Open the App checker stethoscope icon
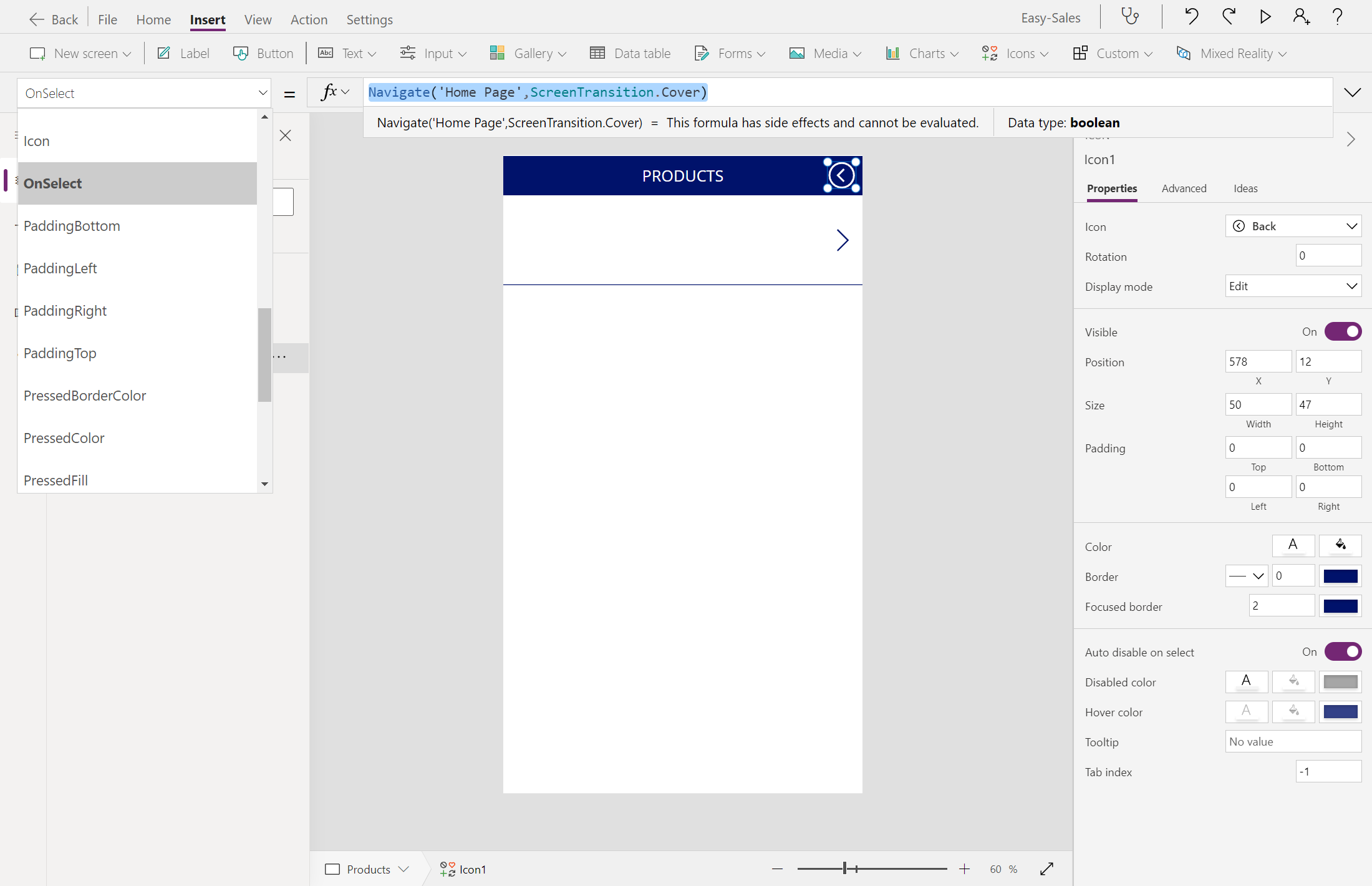This screenshot has height=886, width=1372. 1130,17
